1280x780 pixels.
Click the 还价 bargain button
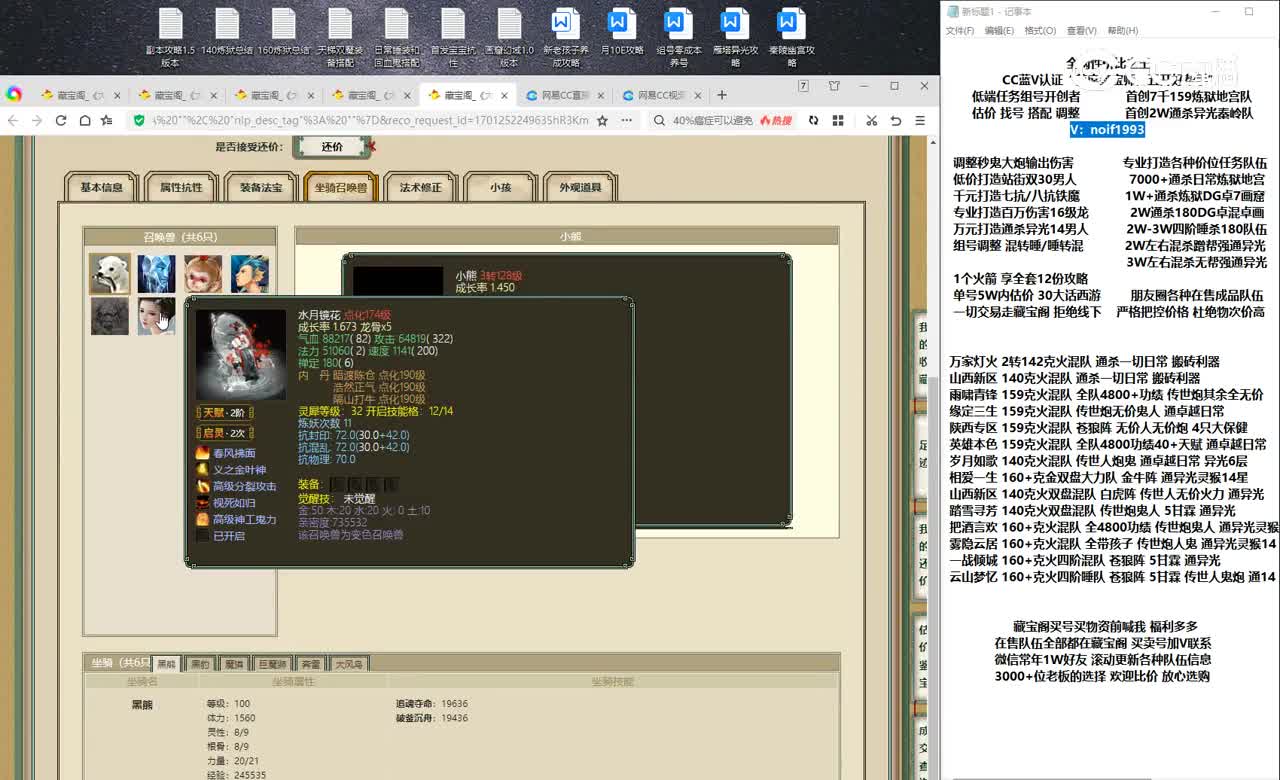(332, 146)
